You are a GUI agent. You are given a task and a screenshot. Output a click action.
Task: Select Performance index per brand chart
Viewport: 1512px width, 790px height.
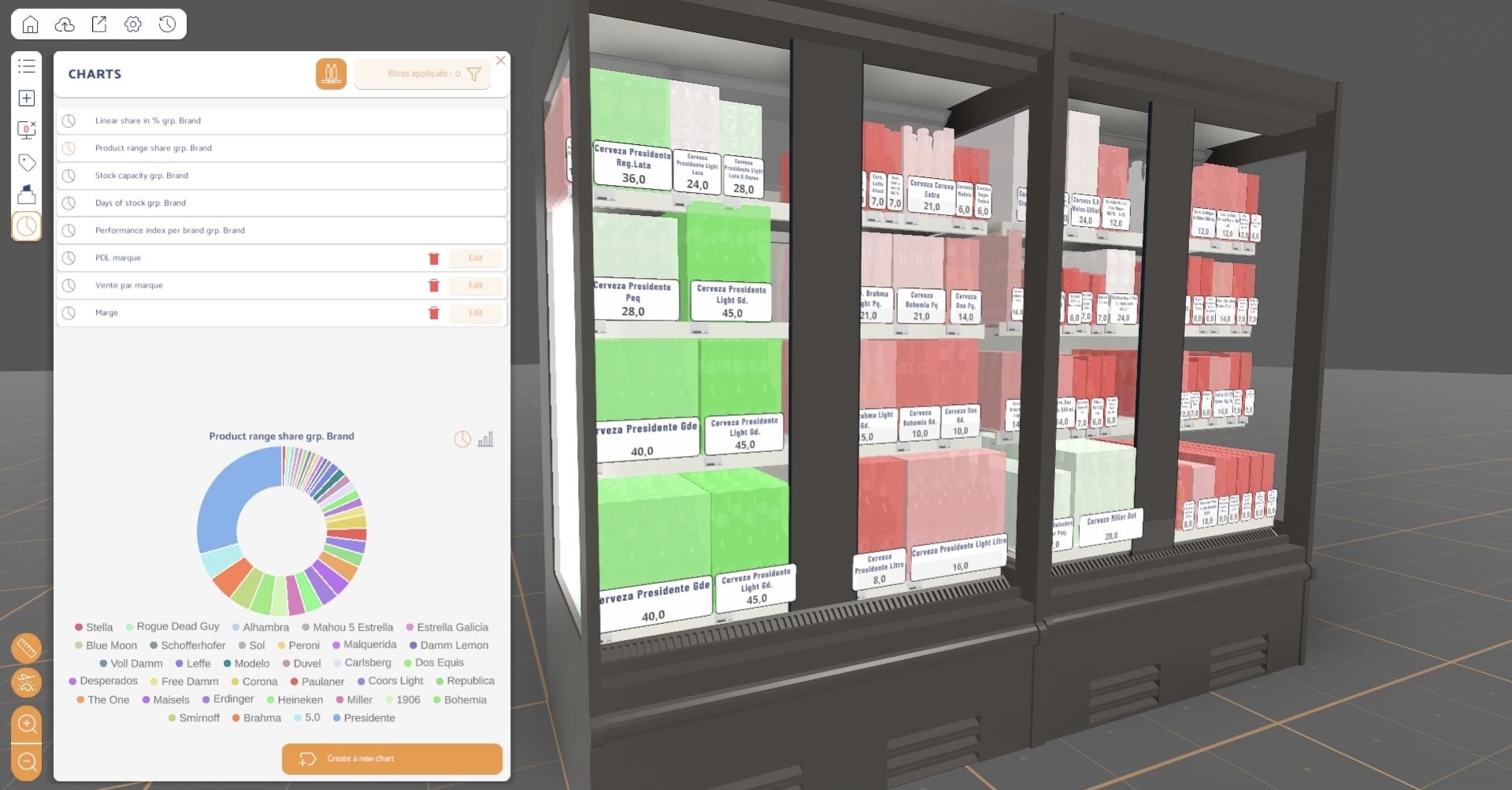tap(281, 231)
